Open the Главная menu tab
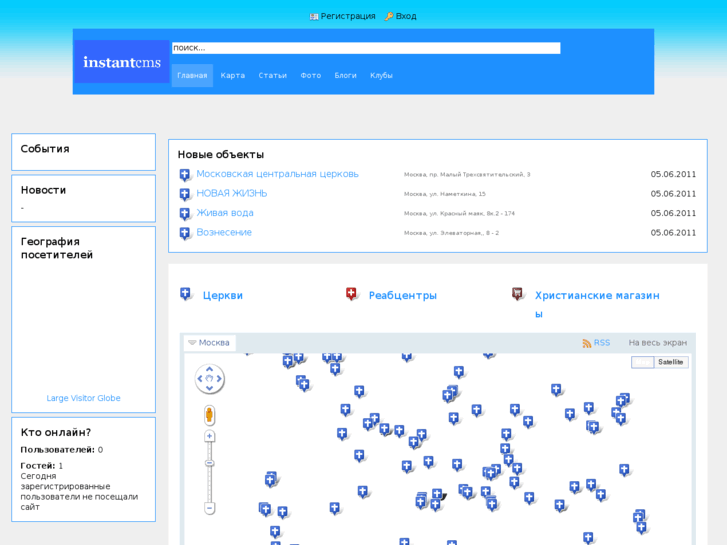The height and width of the screenshot is (545, 727). click(x=192, y=76)
